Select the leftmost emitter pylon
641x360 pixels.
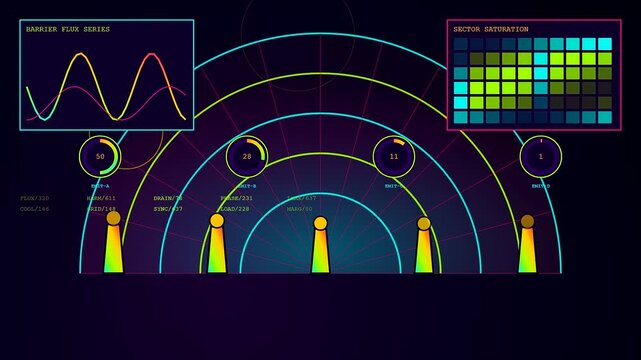(x=114, y=242)
